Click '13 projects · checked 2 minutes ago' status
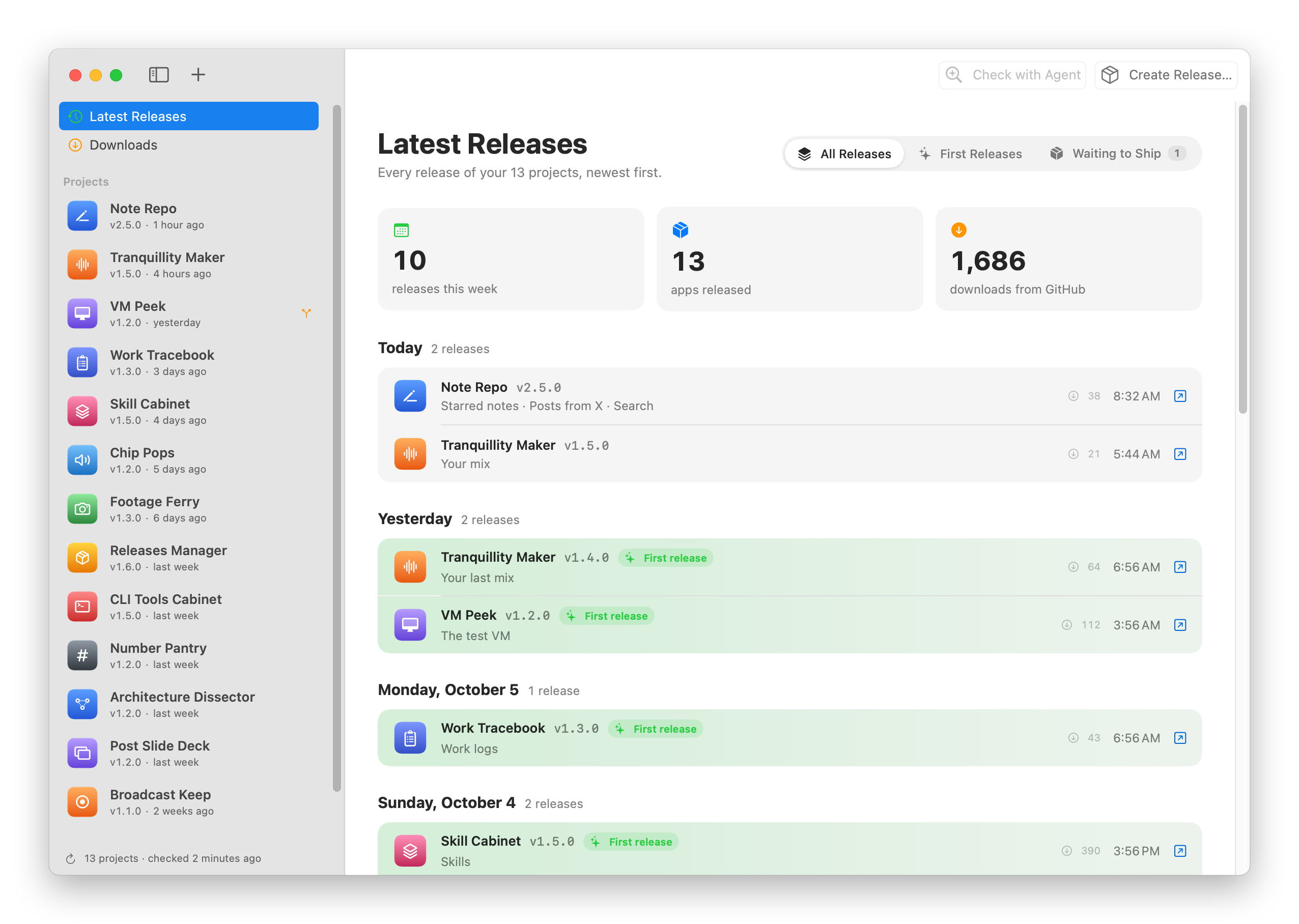The image size is (1299, 924). (x=173, y=858)
